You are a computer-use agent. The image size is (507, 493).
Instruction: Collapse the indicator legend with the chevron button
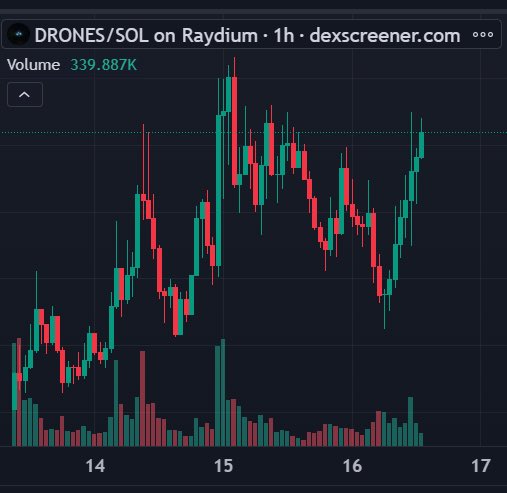tap(25, 95)
